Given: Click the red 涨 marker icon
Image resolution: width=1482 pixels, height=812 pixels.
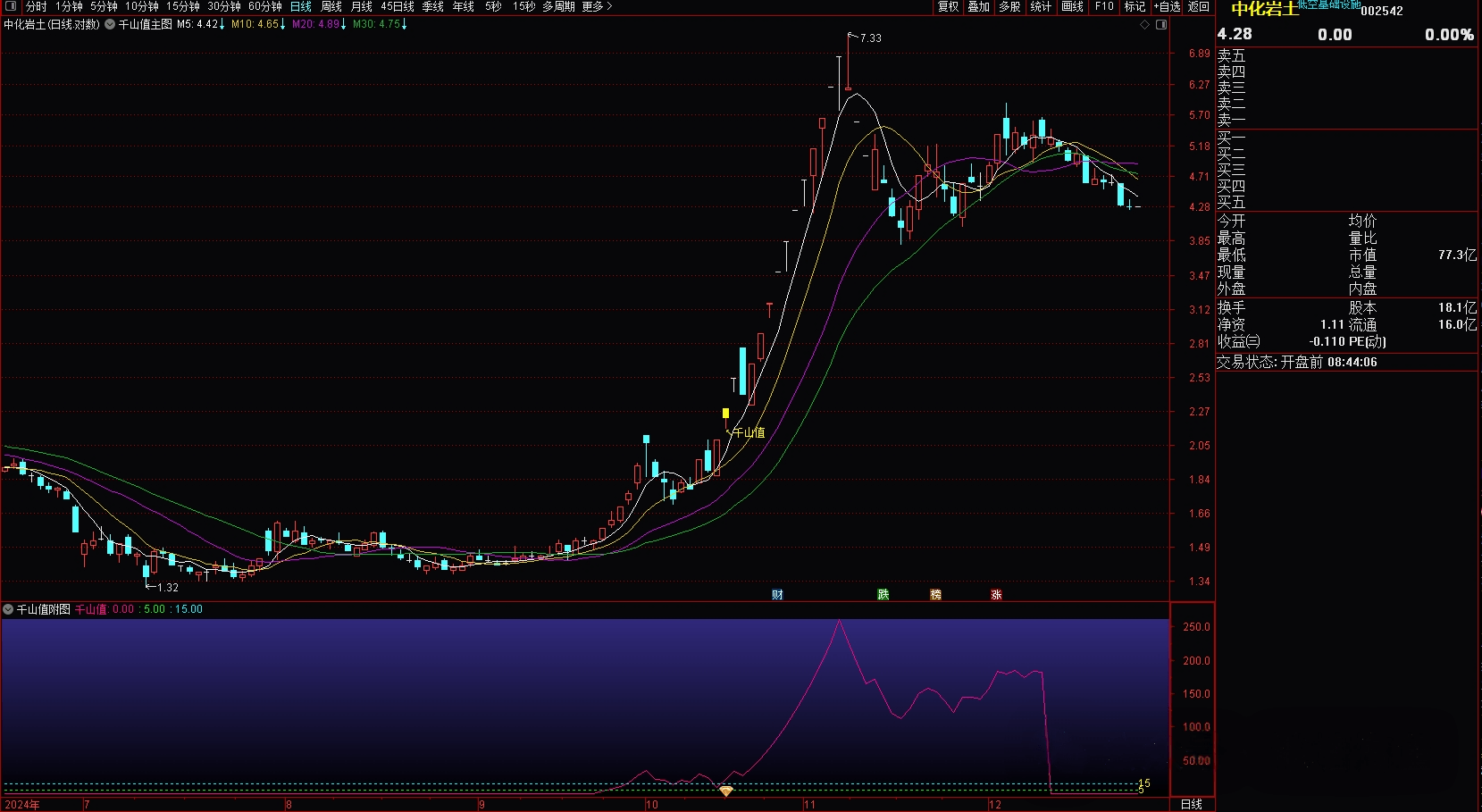Looking at the screenshot, I should pos(996,595).
